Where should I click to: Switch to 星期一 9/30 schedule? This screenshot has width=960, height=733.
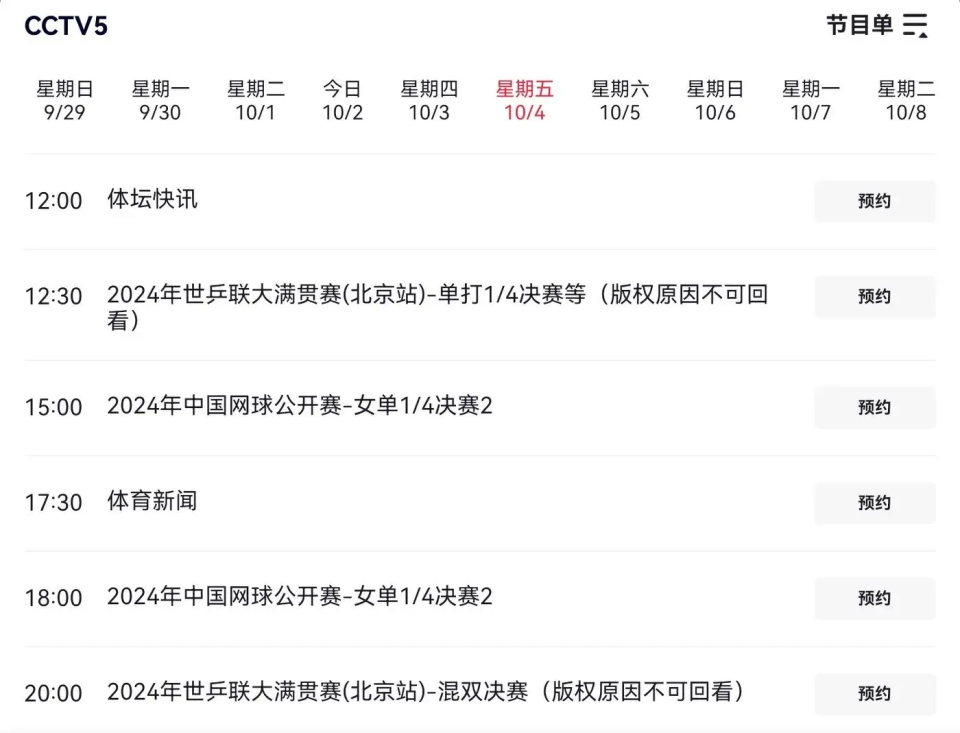click(x=160, y=101)
